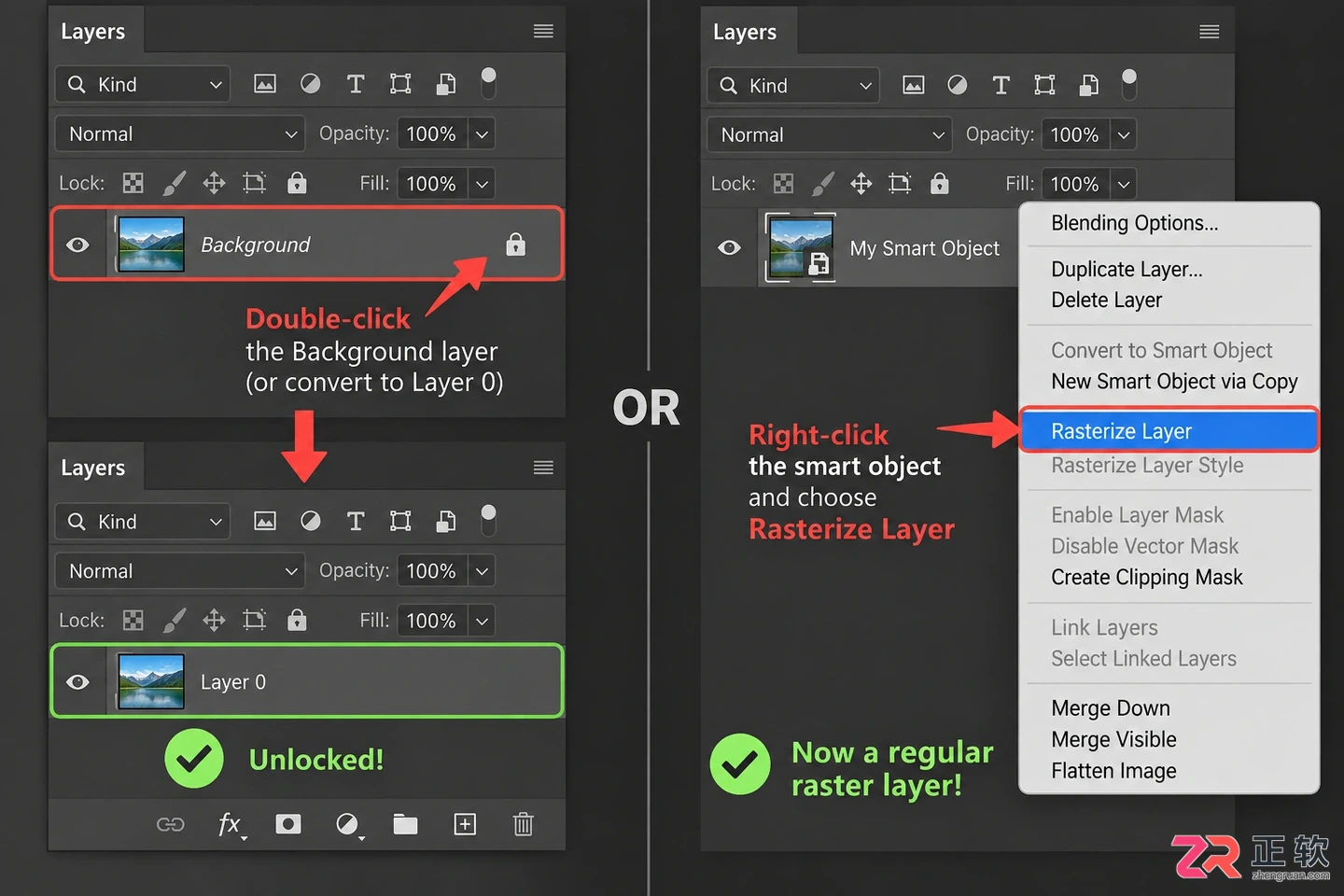Click type layer filter icon in Layer 0 panel

[x=356, y=521]
